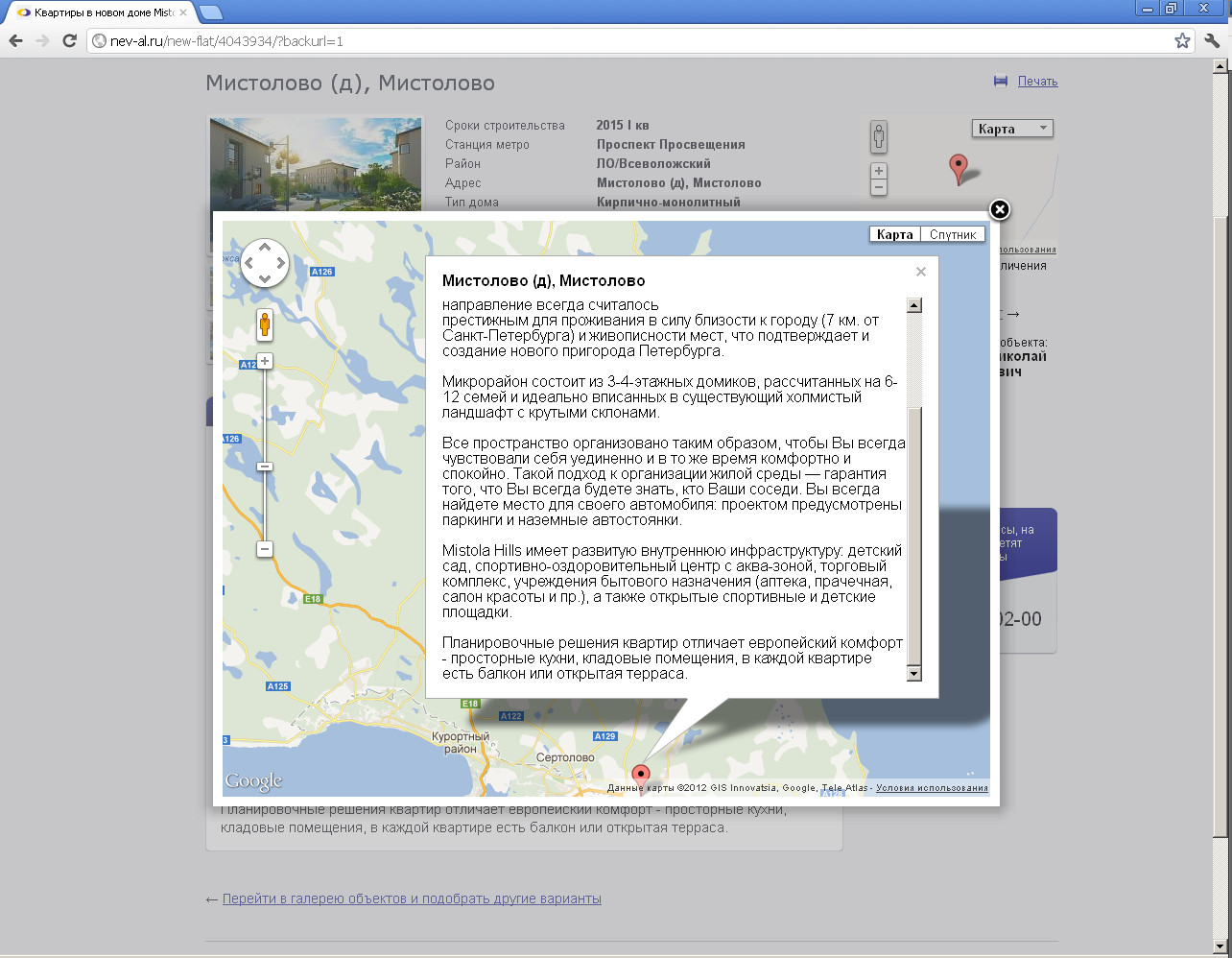Click zoom in plus on large map
This screenshot has width=1232, height=958.
(x=265, y=362)
